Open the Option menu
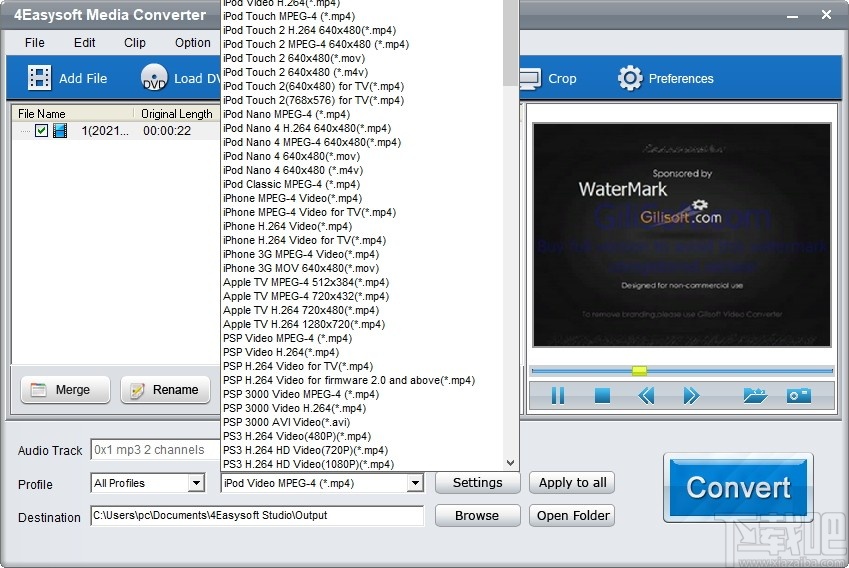Image resolution: width=849 pixels, height=568 pixels. (193, 43)
